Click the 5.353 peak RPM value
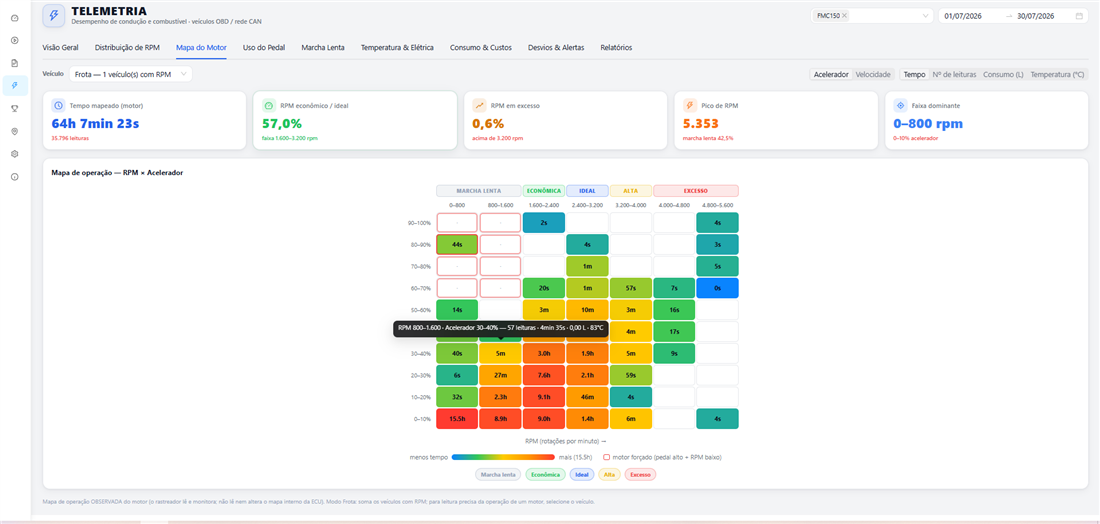1100x524 pixels. click(702, 124)
